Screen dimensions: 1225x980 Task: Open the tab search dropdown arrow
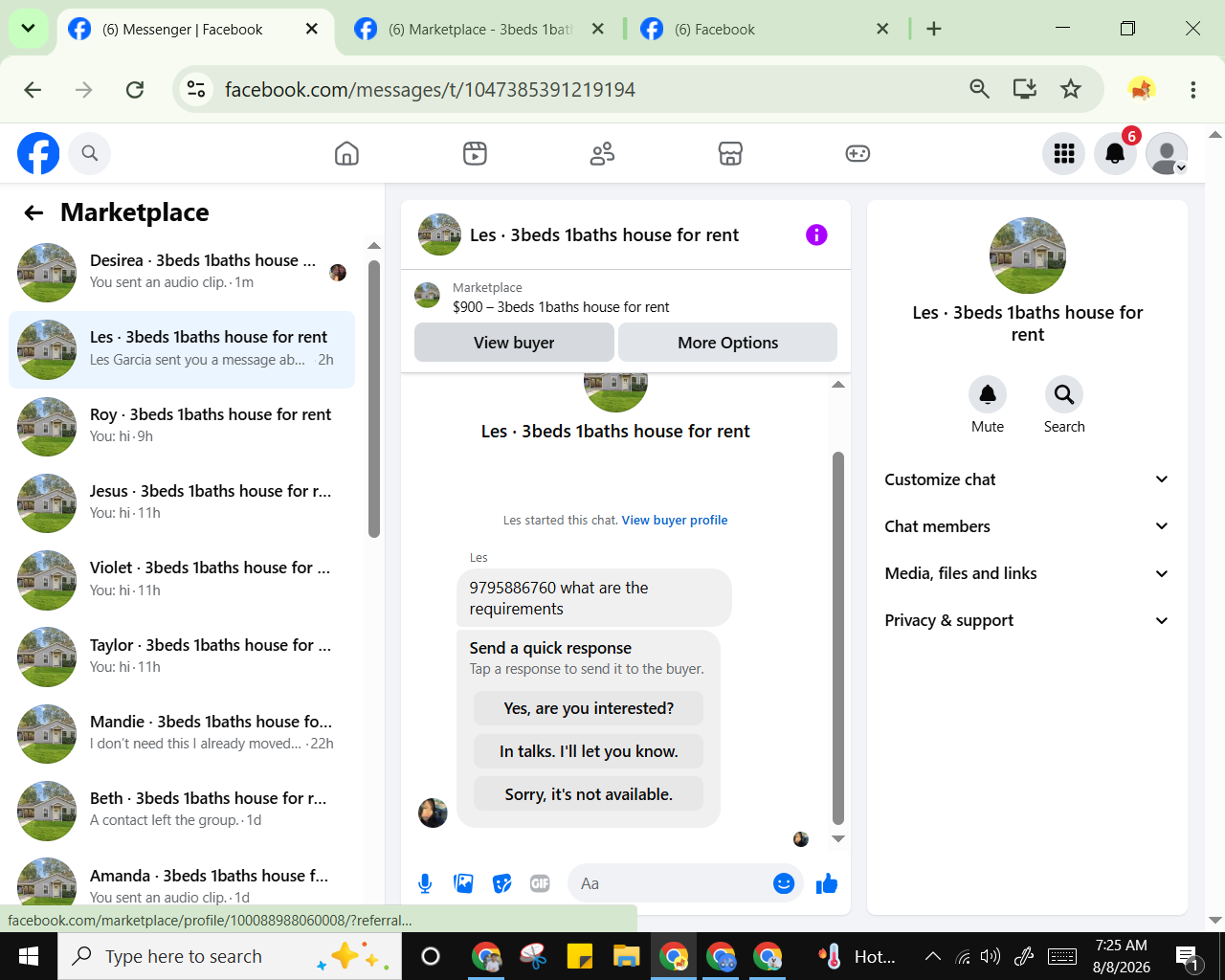(29, 29)
